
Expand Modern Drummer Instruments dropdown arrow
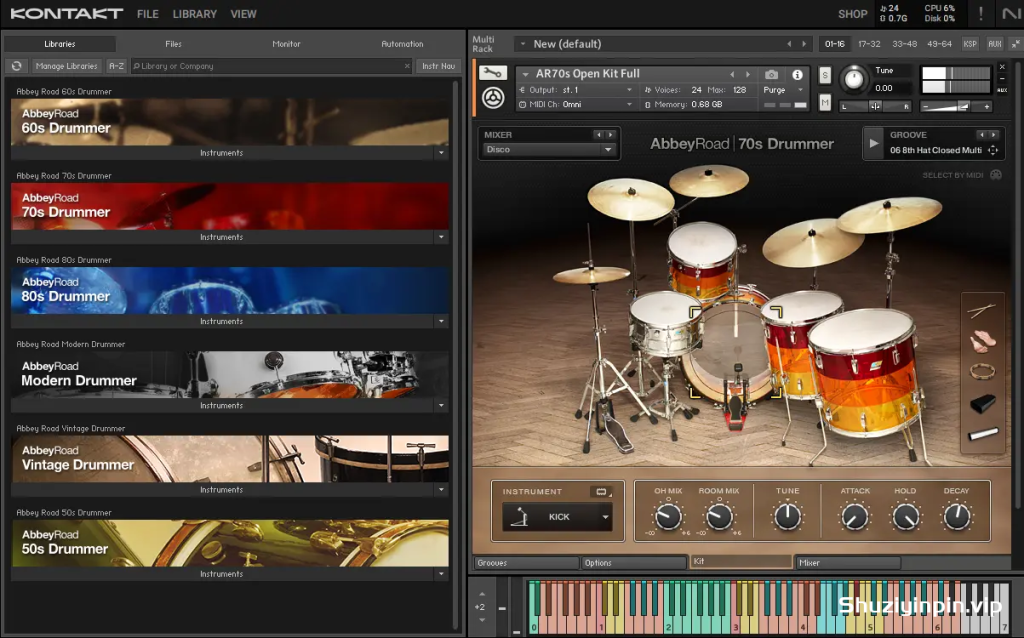[441, 406]
